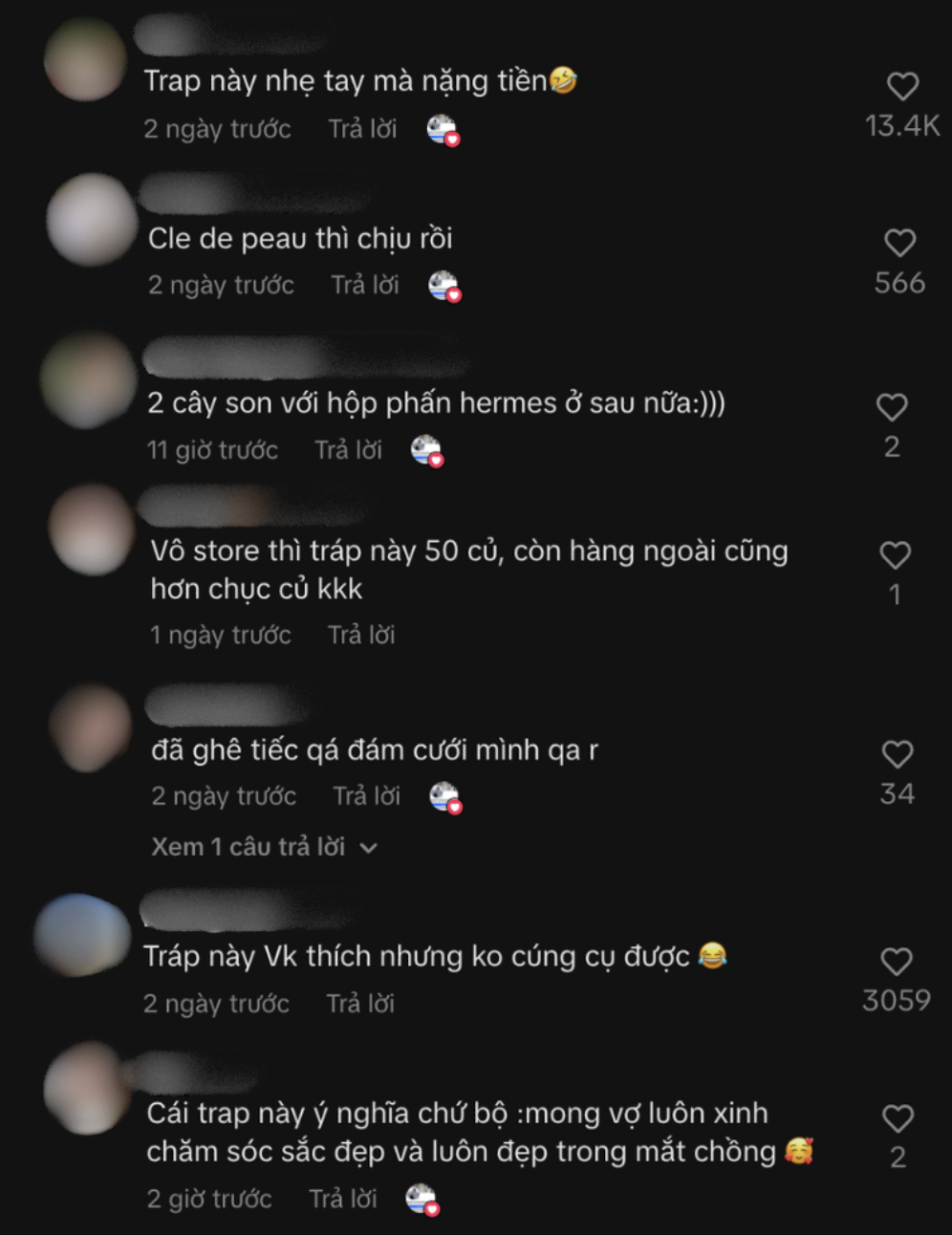Heart the last comment about 'mong vợ luôn xinh'
Image resolution: width=952 pixels, height=1235 pixels.
[x=898, y=1118]
